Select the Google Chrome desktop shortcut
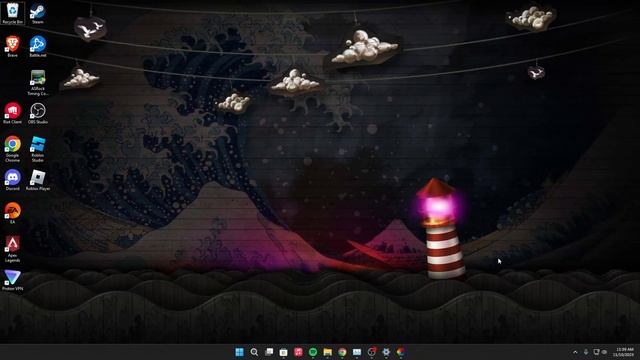Screen dimensions: 640x360 pos(13,149)
